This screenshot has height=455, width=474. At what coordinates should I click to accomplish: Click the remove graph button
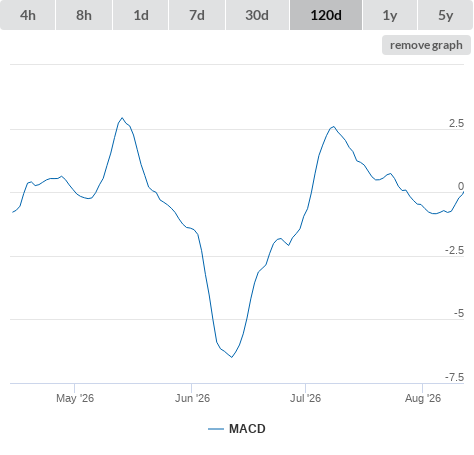point(426,45)
